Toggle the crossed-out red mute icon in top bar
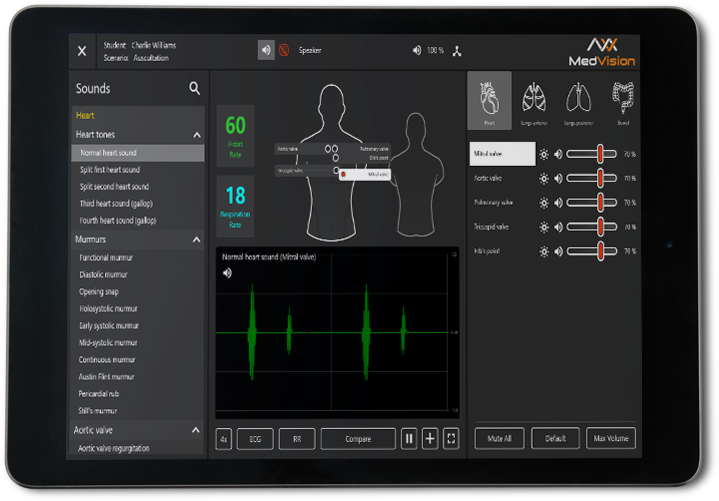This screenshot has width=719, height=501. 284,50
